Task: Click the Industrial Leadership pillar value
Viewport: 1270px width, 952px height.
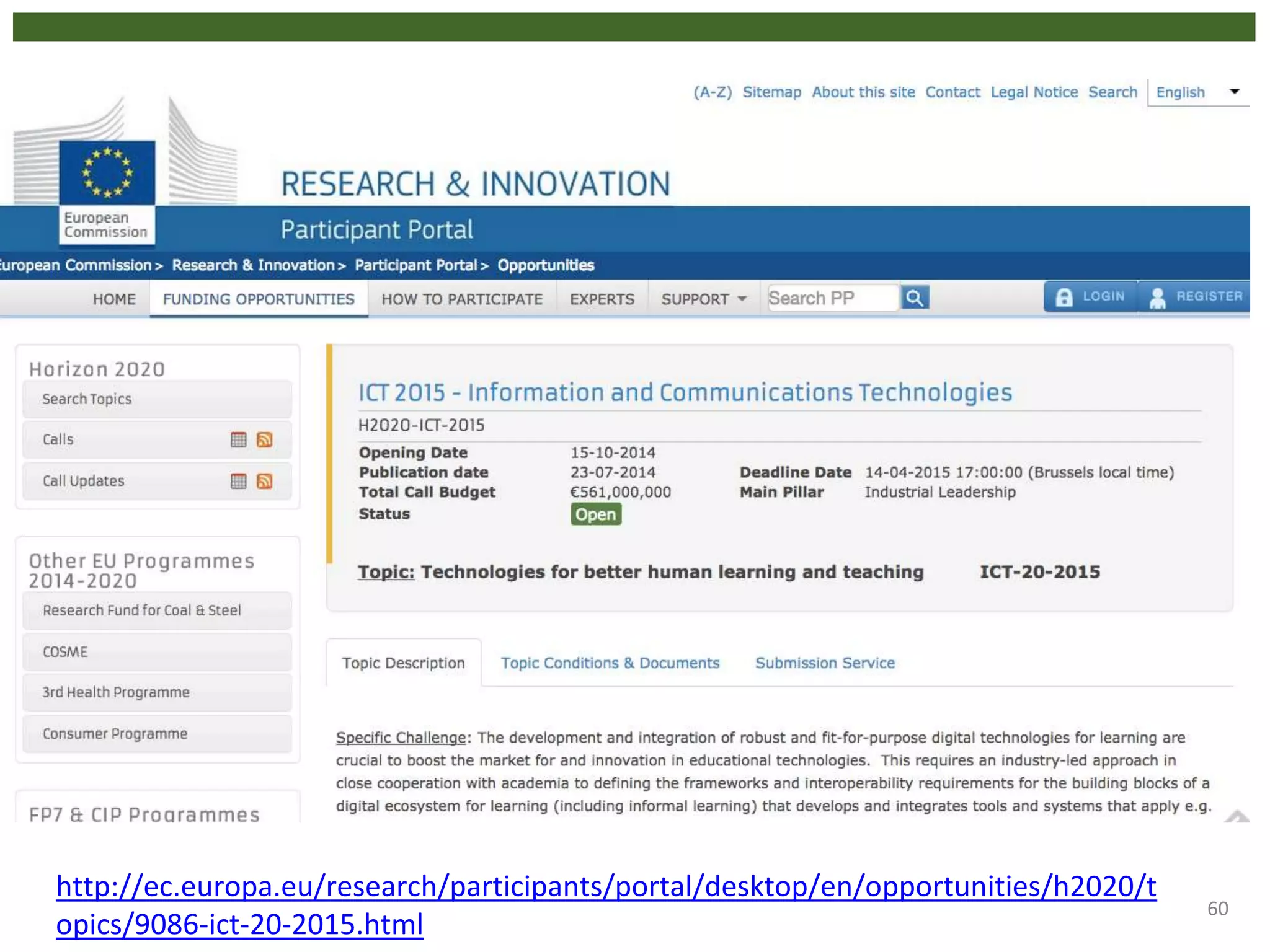Action: click(x=940, y=492)
